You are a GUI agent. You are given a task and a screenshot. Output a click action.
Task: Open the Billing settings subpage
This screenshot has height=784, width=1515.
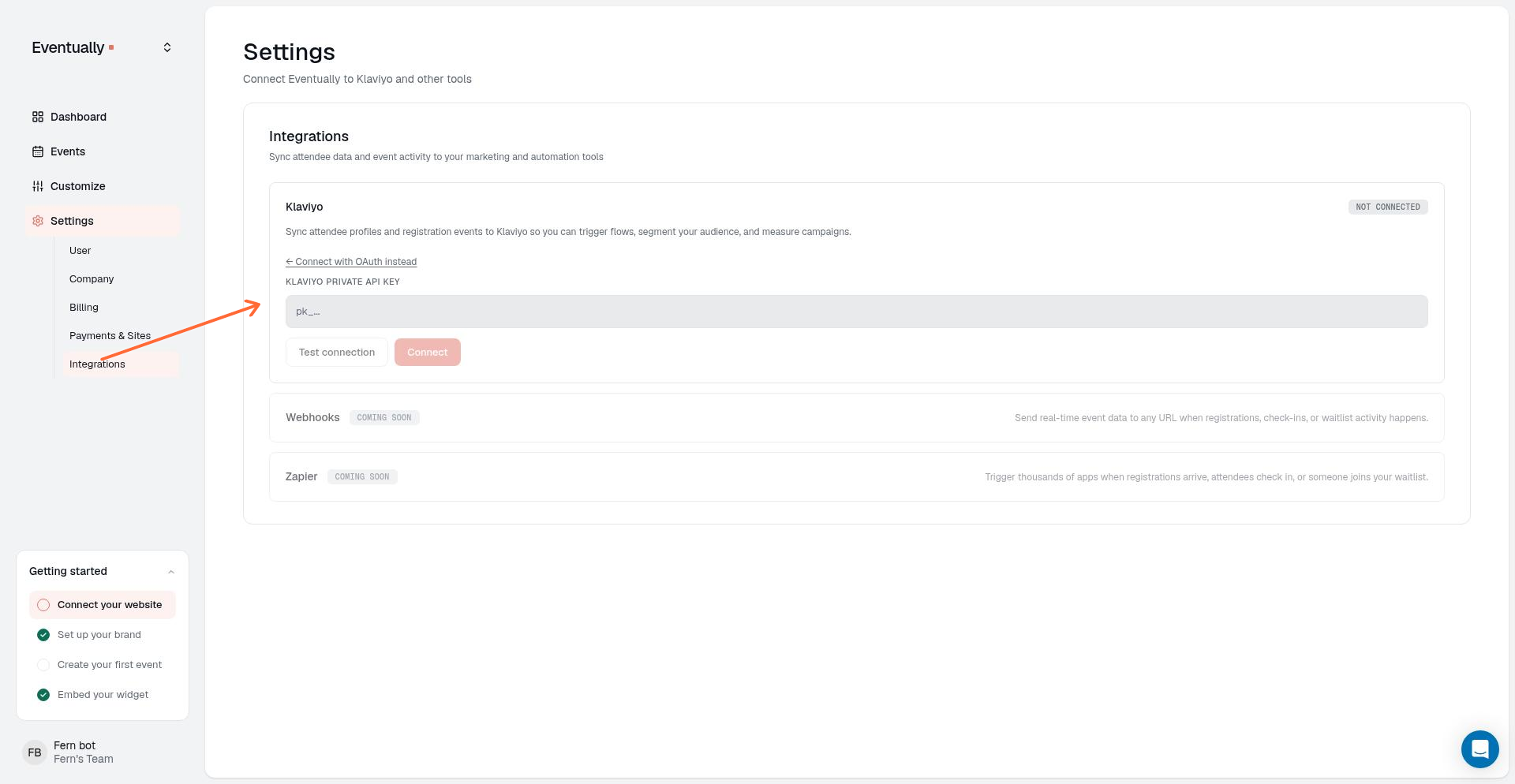[121, 308]
